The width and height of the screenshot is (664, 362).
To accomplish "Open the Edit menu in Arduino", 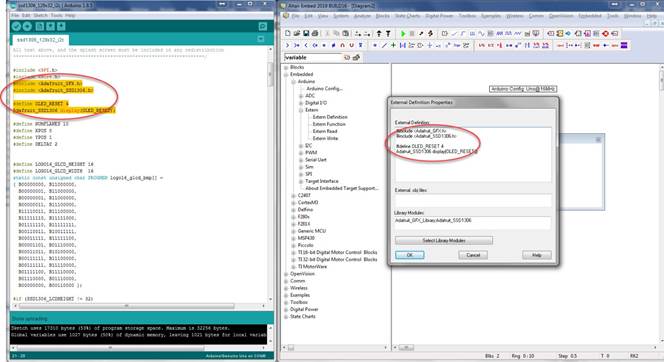I will tap(26, 15).
